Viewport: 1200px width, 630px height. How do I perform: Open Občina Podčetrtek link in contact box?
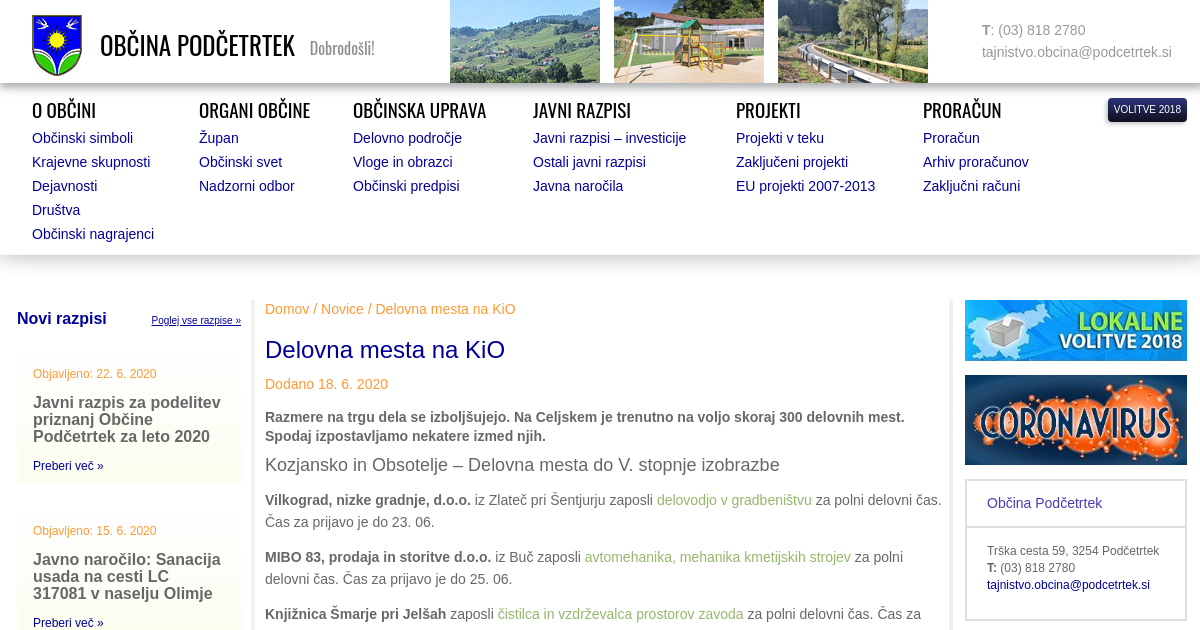(x=1044, y=503)
